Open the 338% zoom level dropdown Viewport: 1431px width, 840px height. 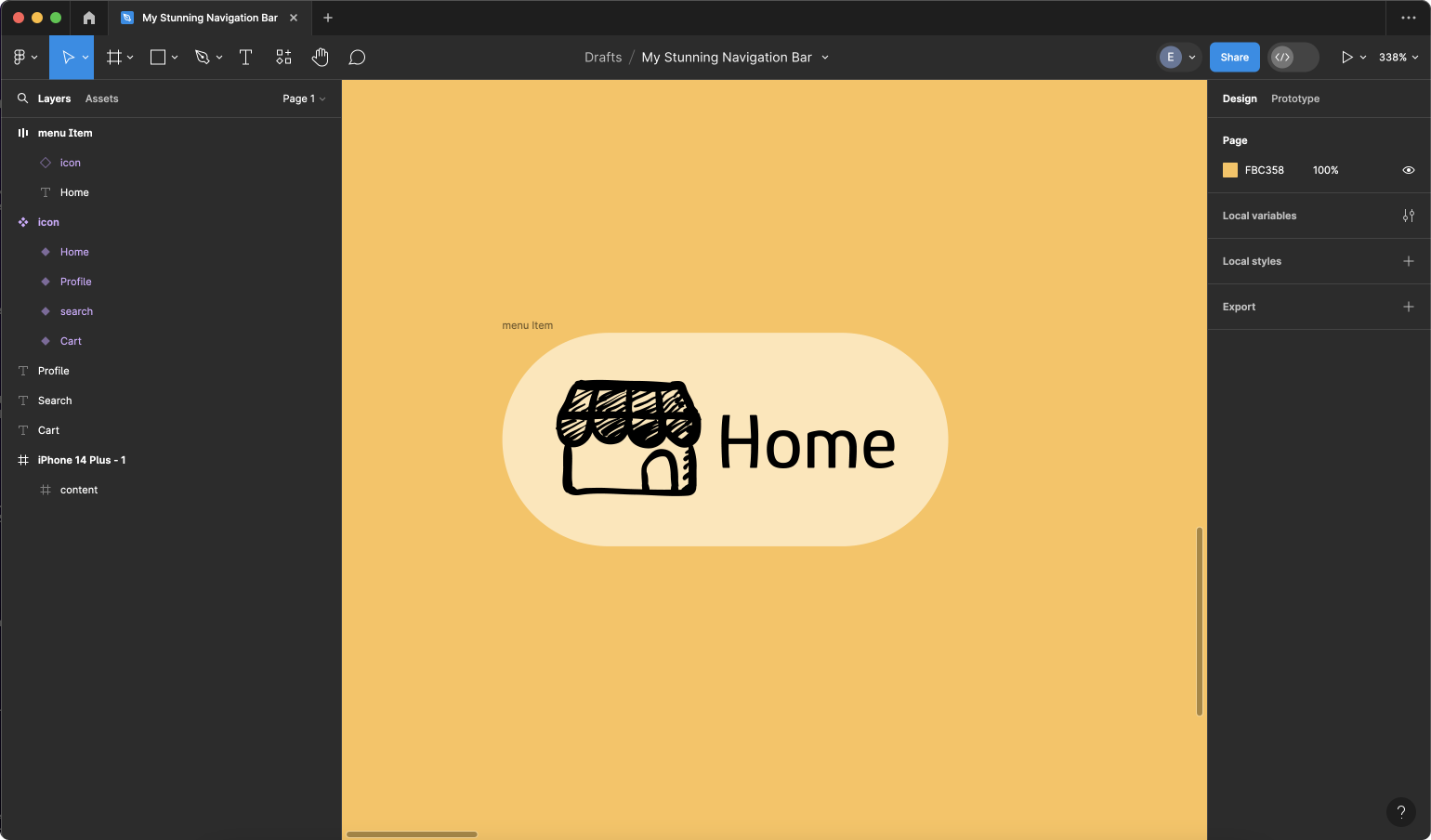(1398, 58)
